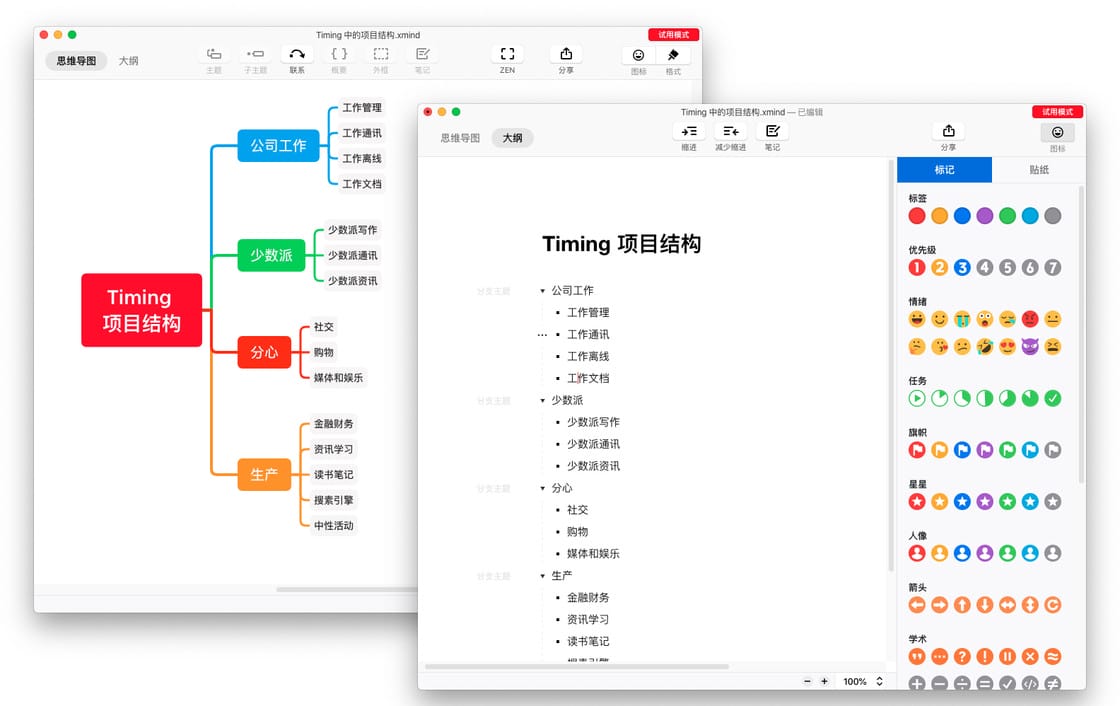
Task: Select 思维导图 view in mind map window
Action: [x=76, y=61]
